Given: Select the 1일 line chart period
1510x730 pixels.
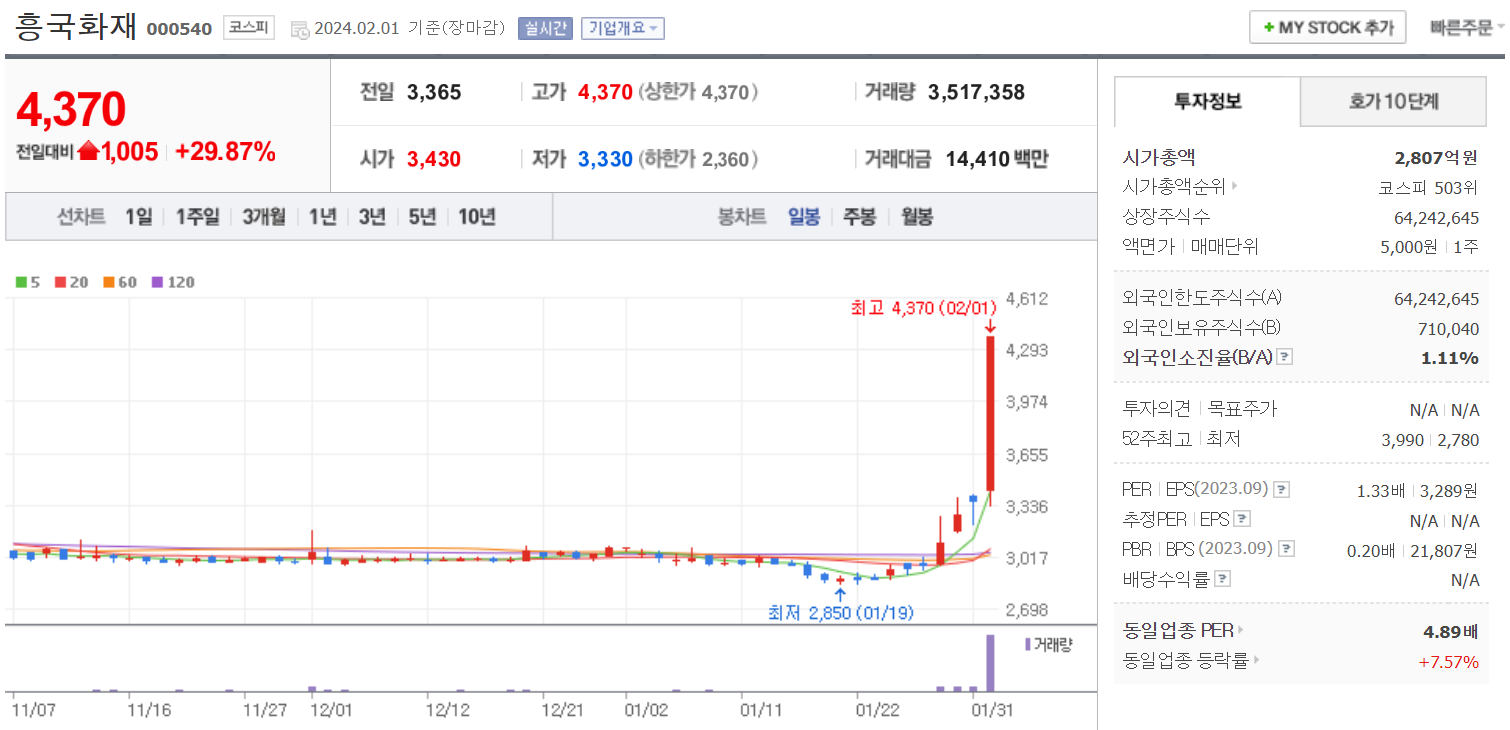Looking at the screenshot, I should [x=139, y=217].
